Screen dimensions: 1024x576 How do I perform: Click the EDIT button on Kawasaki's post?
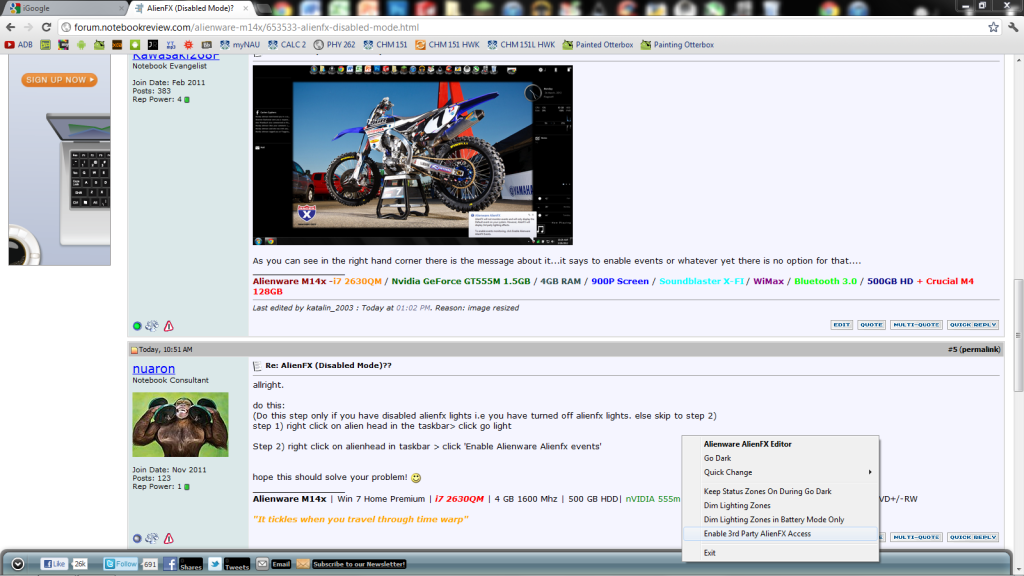(841, 325)
